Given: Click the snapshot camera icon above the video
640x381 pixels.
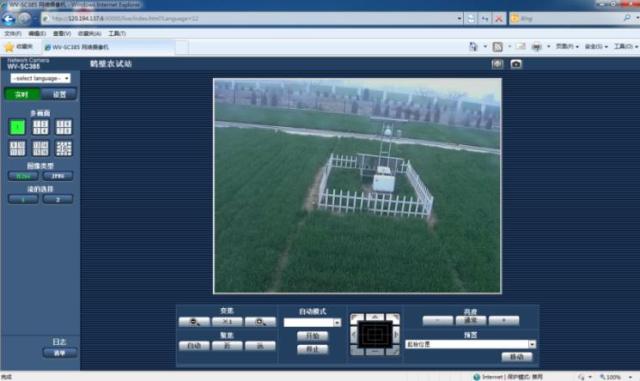Looking at the screenshot, I should tap(516, 64).
